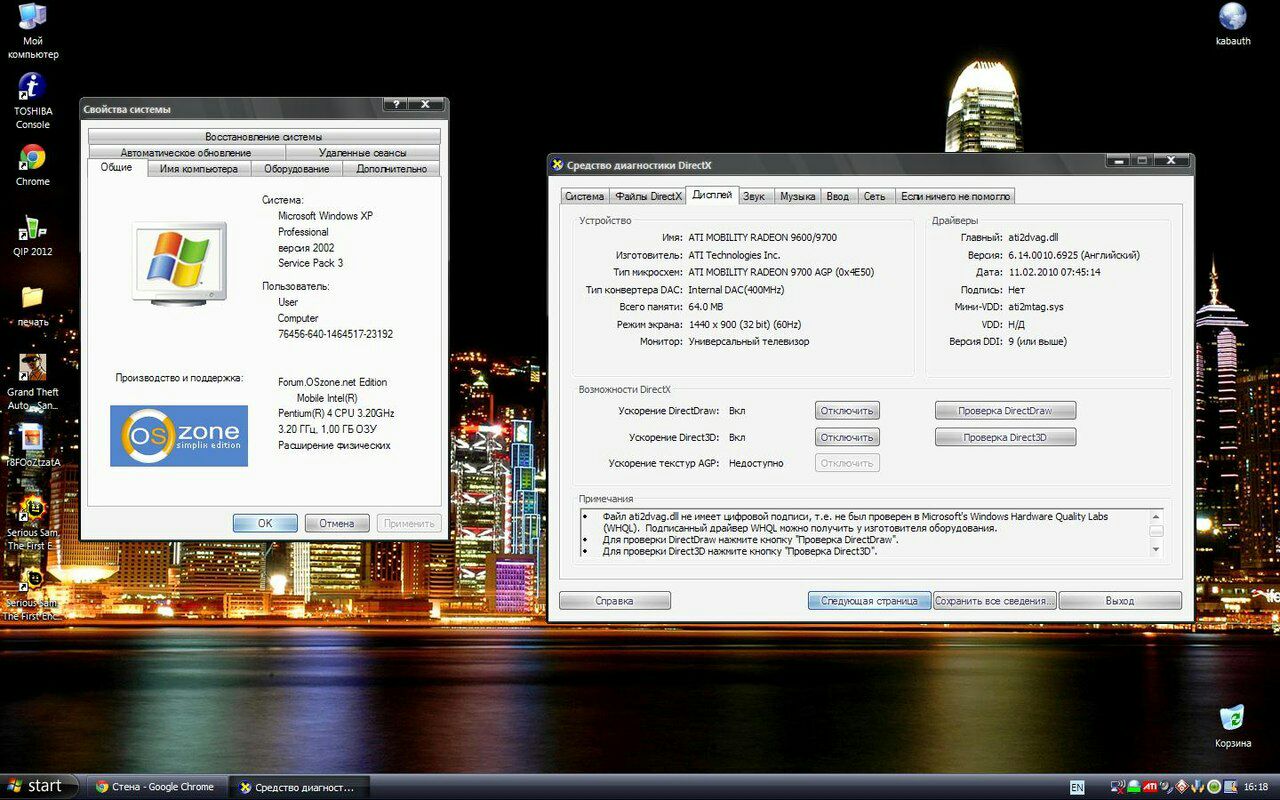1280x800 pixels.
Task: Disable DirectDraw acceleration with Отключить
Action: pyautogui.click(x=847, y=410)
